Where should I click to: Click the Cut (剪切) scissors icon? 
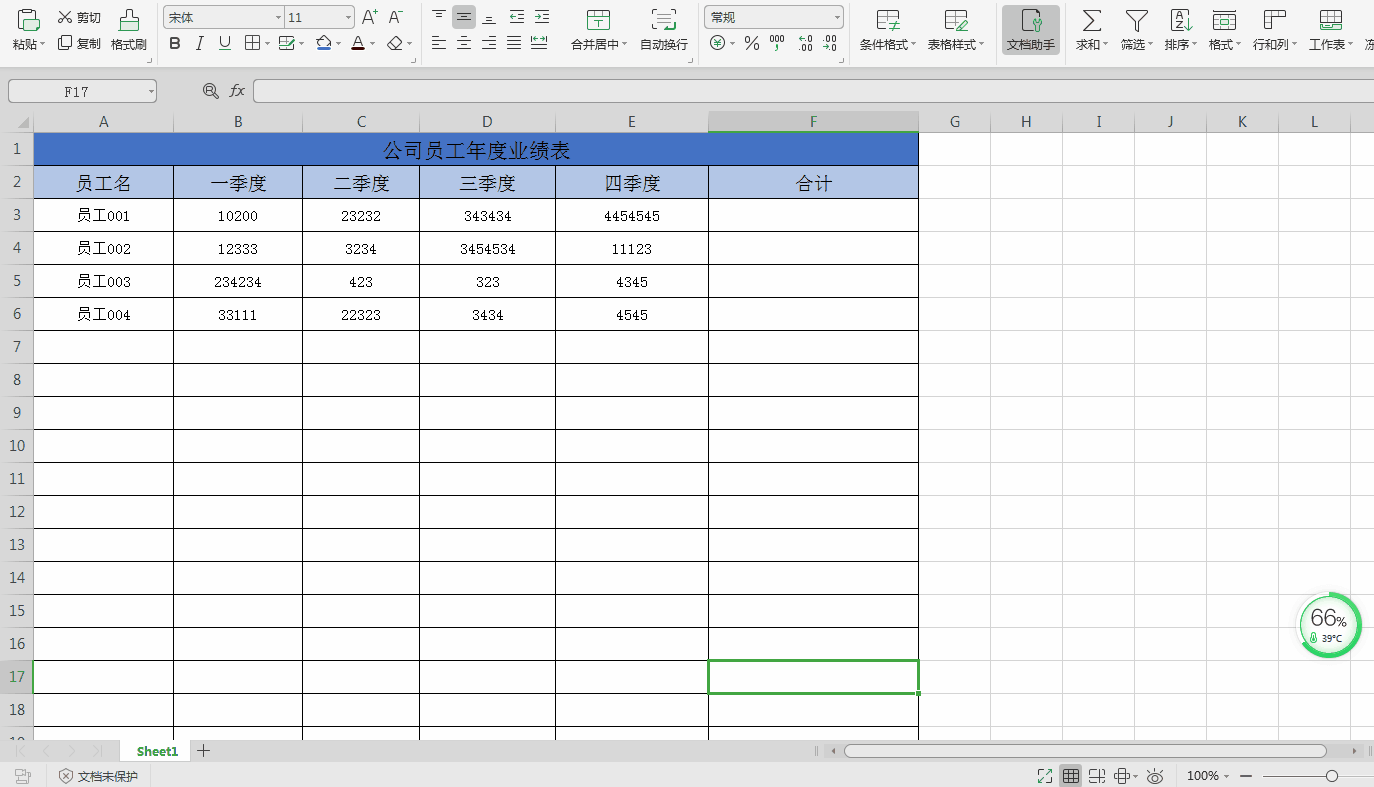pos(65,17)
